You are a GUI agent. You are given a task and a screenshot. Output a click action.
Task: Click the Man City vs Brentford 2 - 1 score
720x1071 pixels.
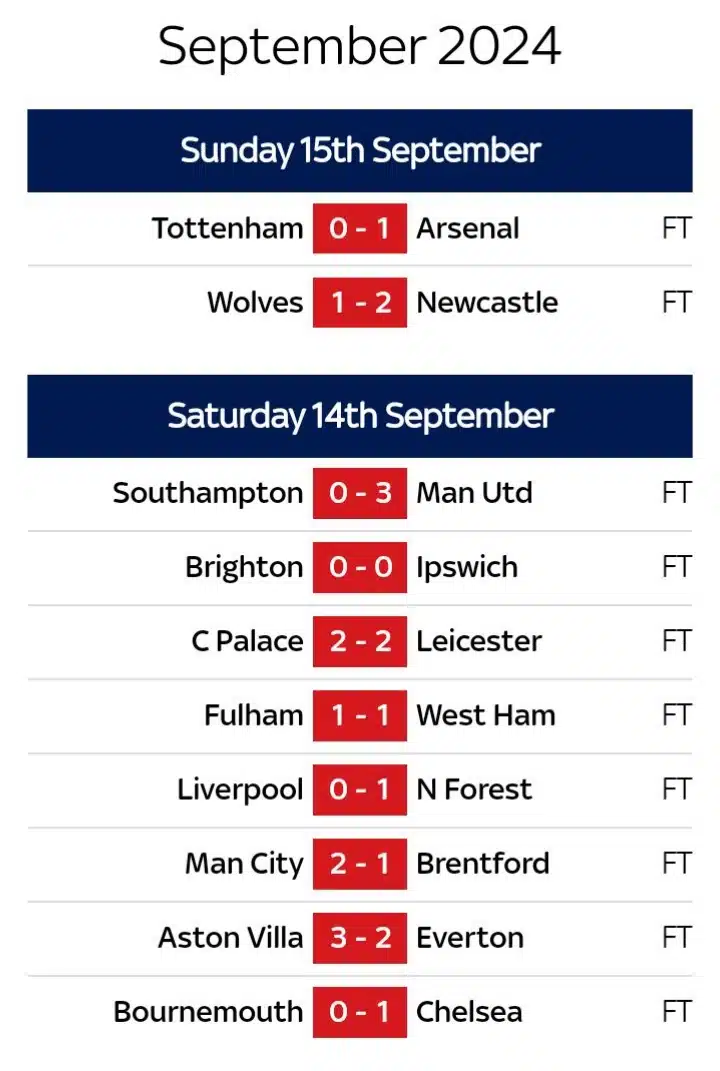(359, 863)
